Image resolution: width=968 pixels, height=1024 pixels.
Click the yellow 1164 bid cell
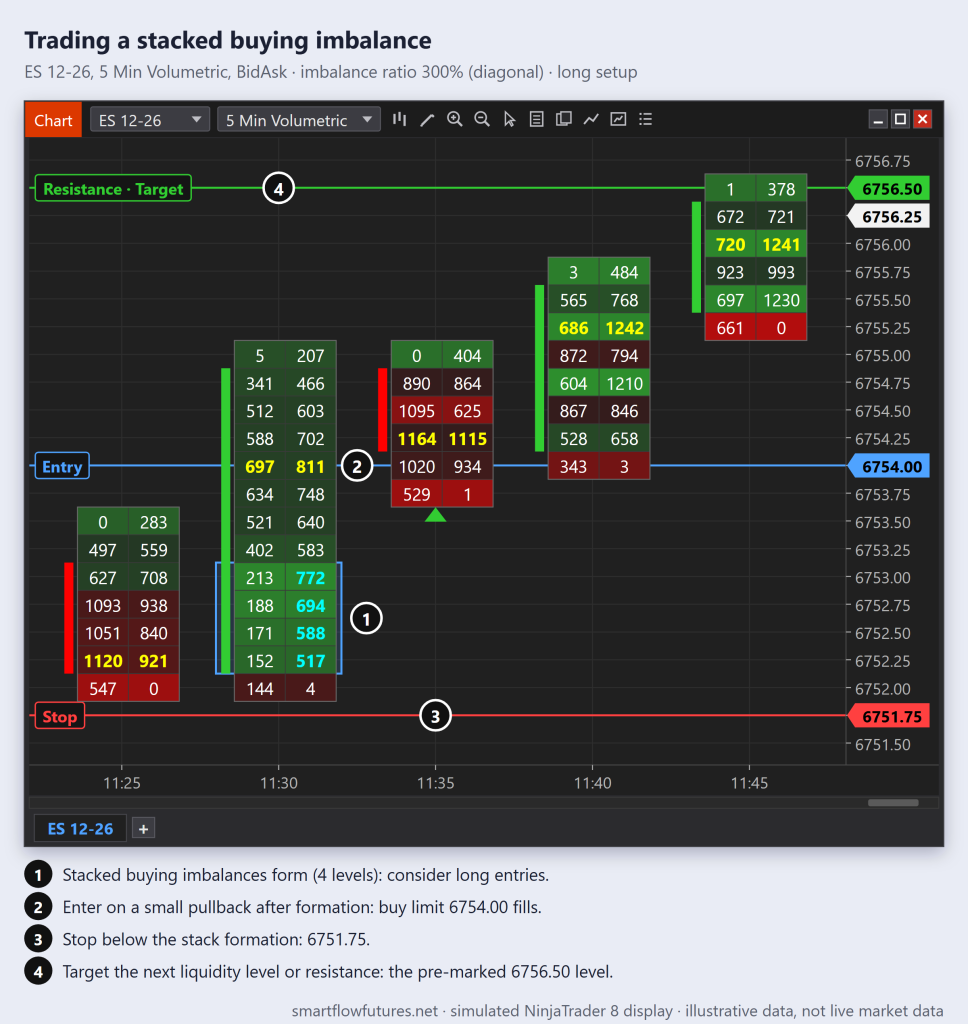click(417, 439)
